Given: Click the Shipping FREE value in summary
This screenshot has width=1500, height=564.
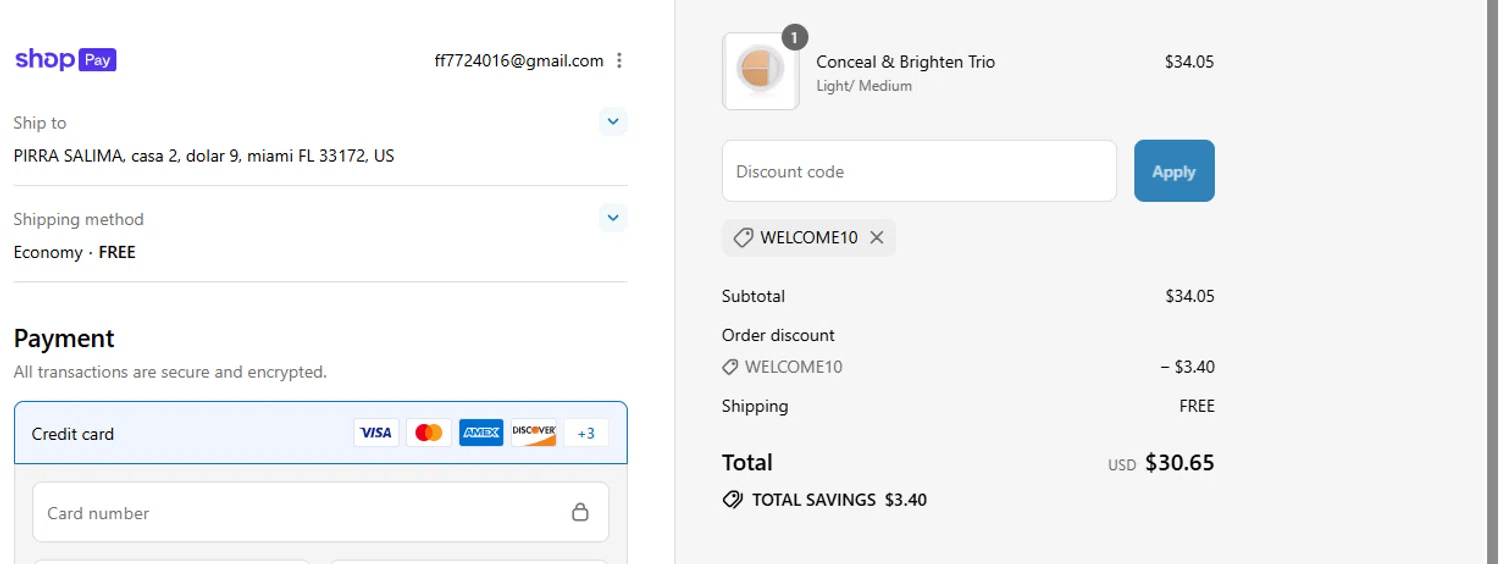Looking at the screenshot, I should (x=1197, y=406).
